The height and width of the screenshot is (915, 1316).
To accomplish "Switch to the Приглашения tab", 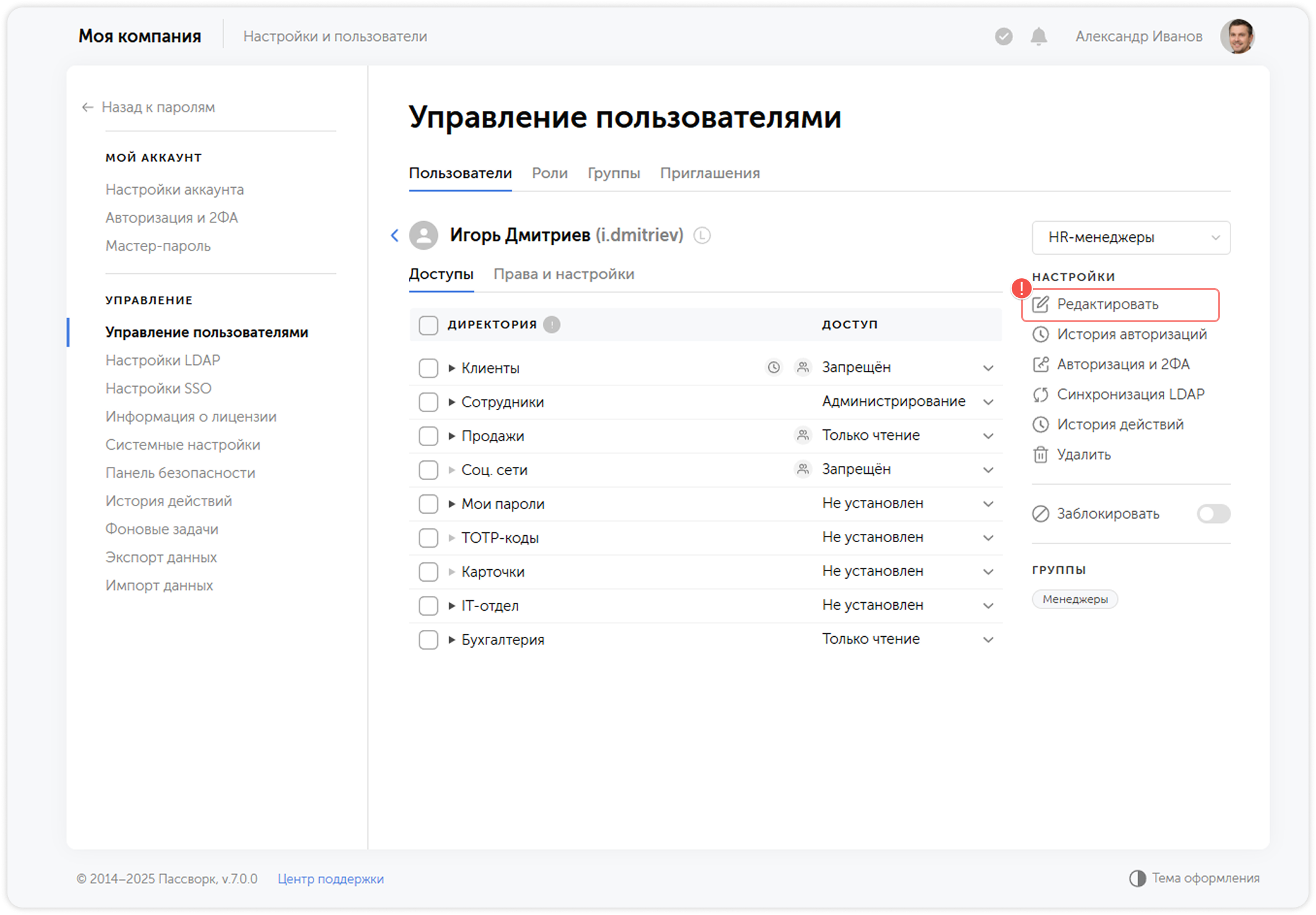I will [709, 173].
